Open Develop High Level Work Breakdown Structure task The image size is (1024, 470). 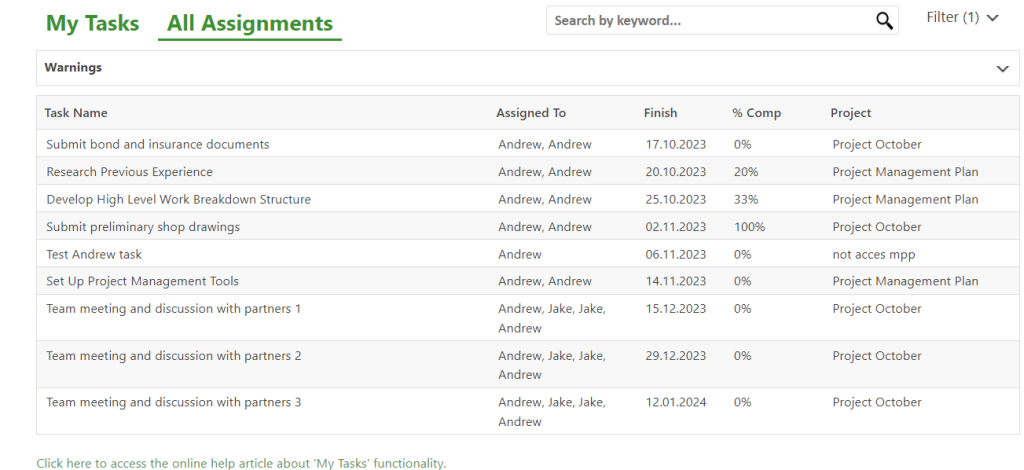[x=178, y=199]
